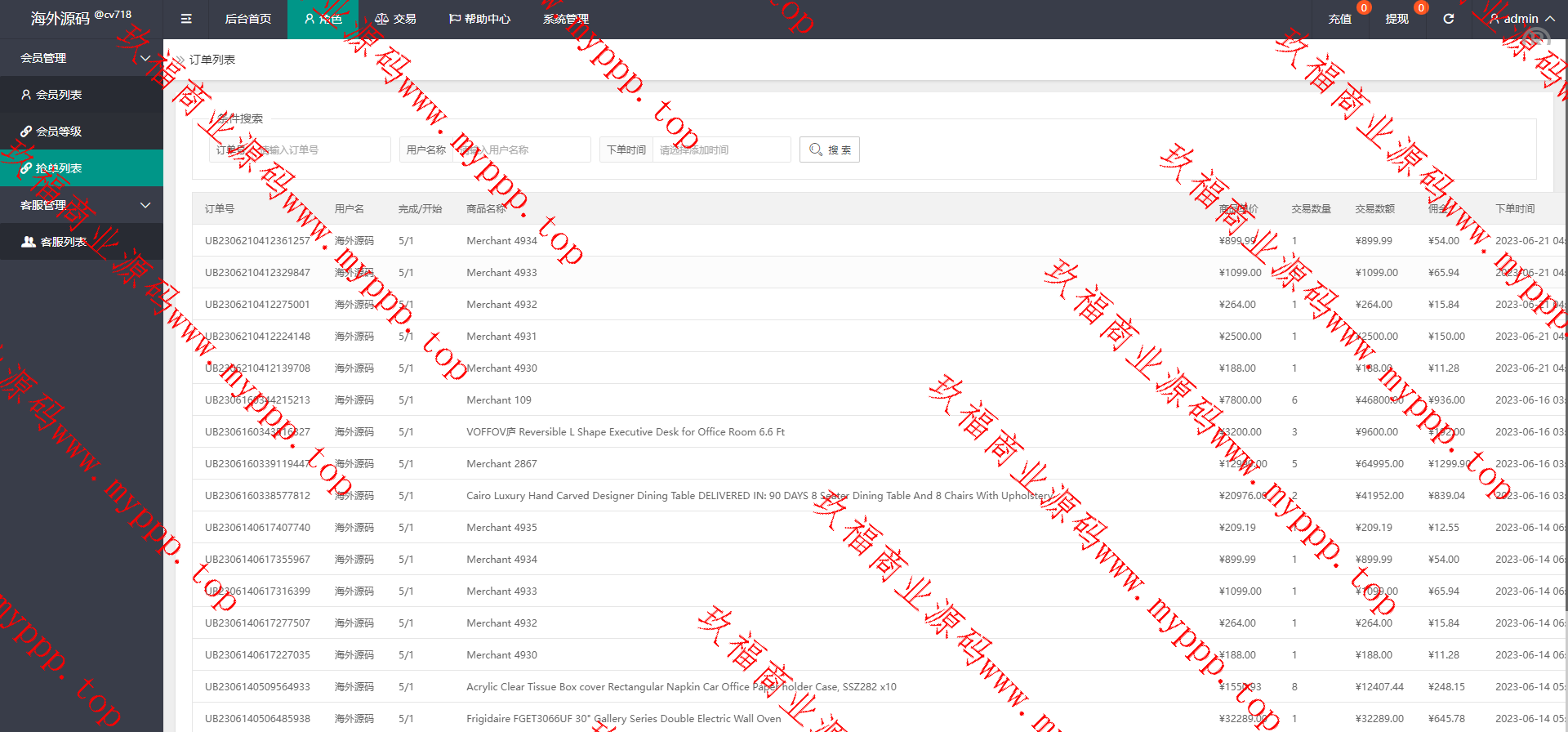Click the refresh icon in top bar

[x=1448, y=19]
